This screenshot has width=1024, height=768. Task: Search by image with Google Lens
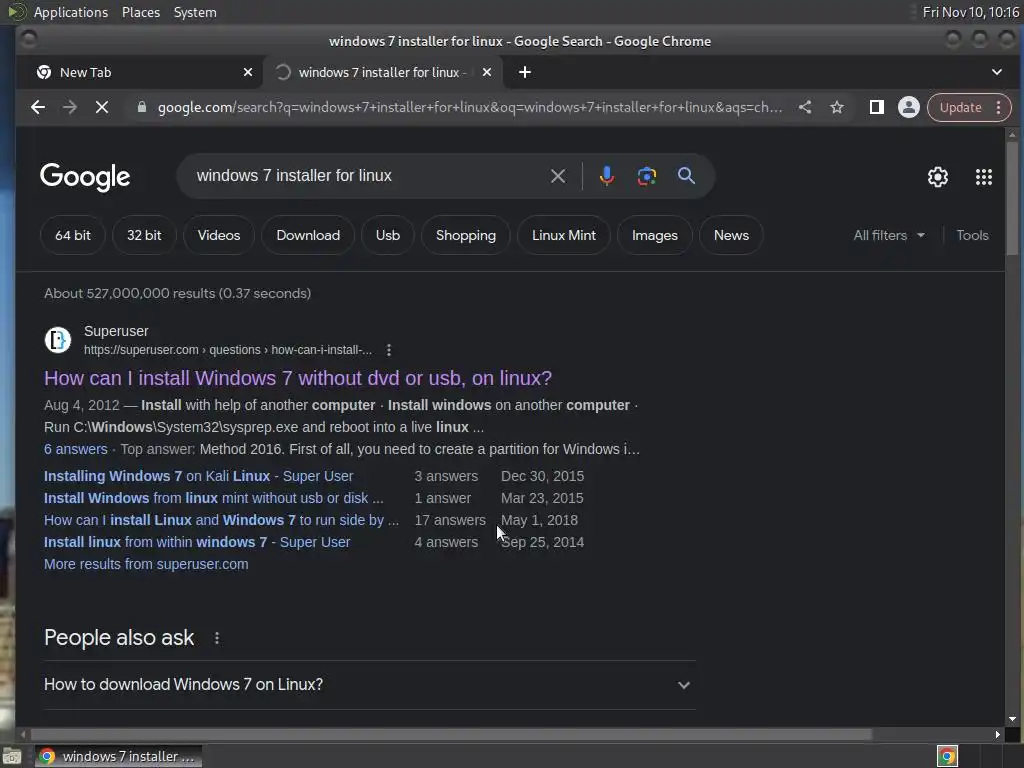[x=647, y=176]
